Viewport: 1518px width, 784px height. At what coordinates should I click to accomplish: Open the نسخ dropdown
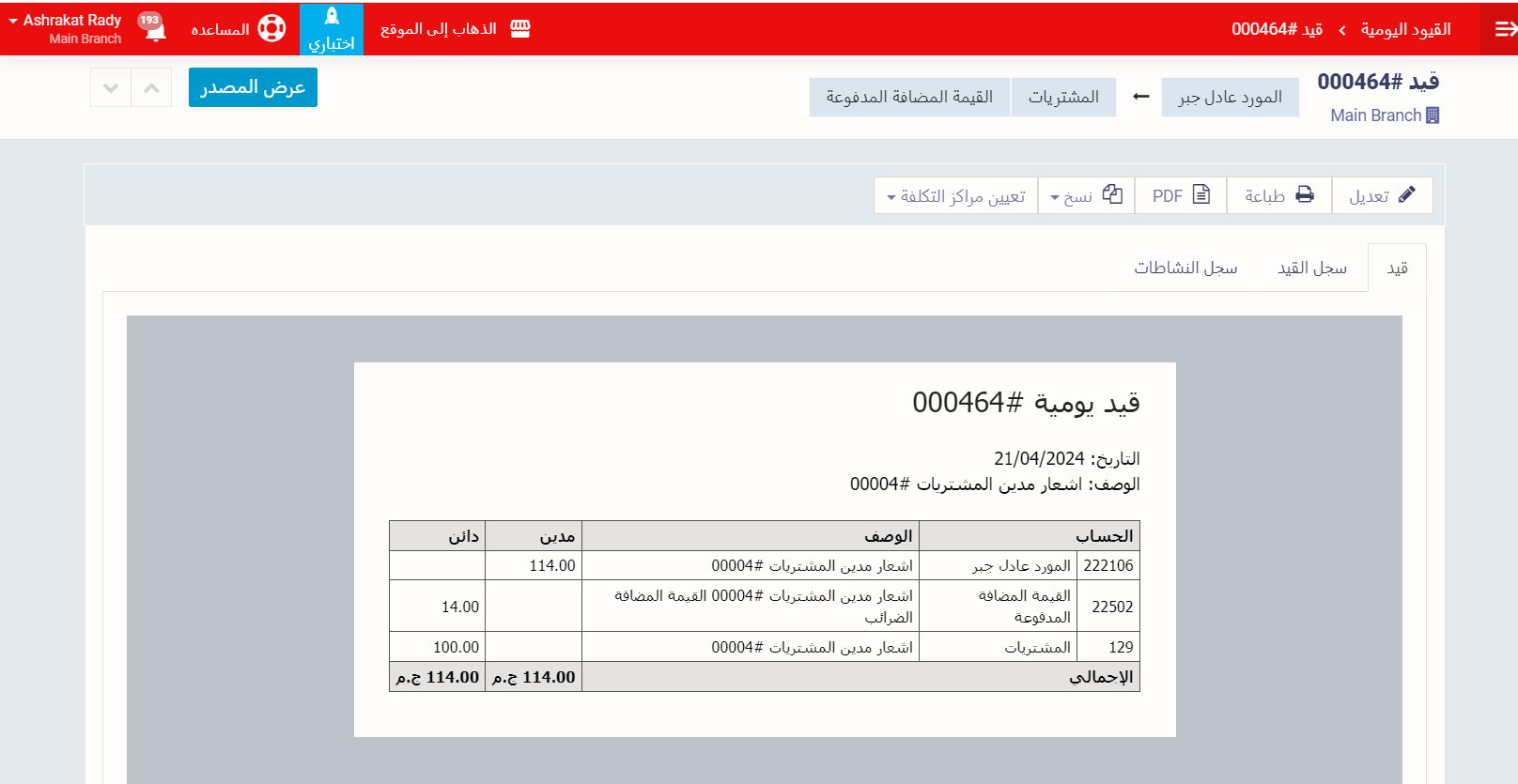1086,195
